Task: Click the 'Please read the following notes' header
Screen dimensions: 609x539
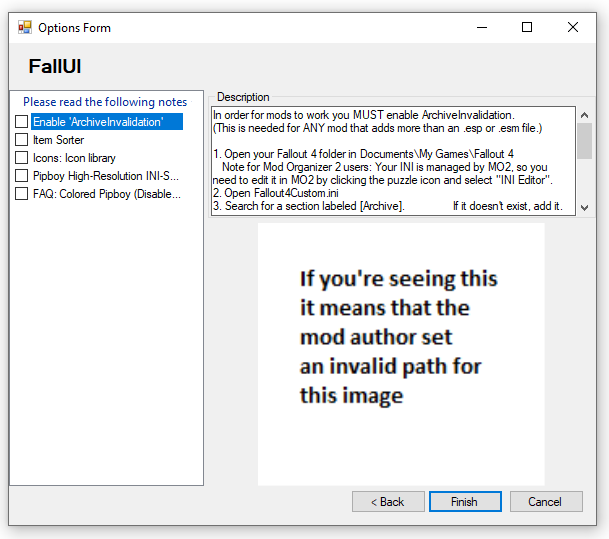Action: click(105, 102)
